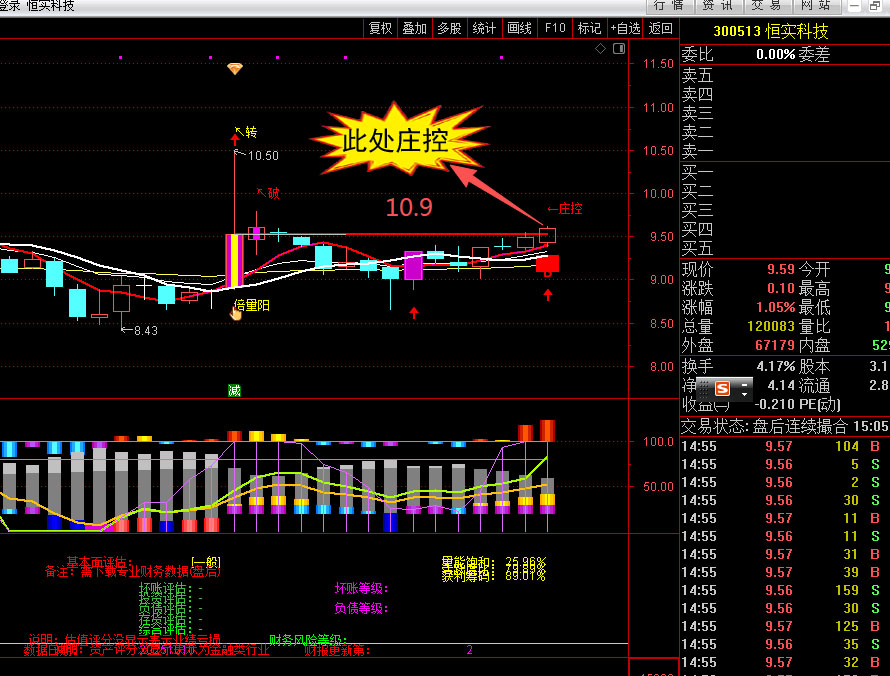Image resolution: width=890 pixels, height=676 pixels.
Task: Click the 复权 toolbar button
Action: (380, 28)
